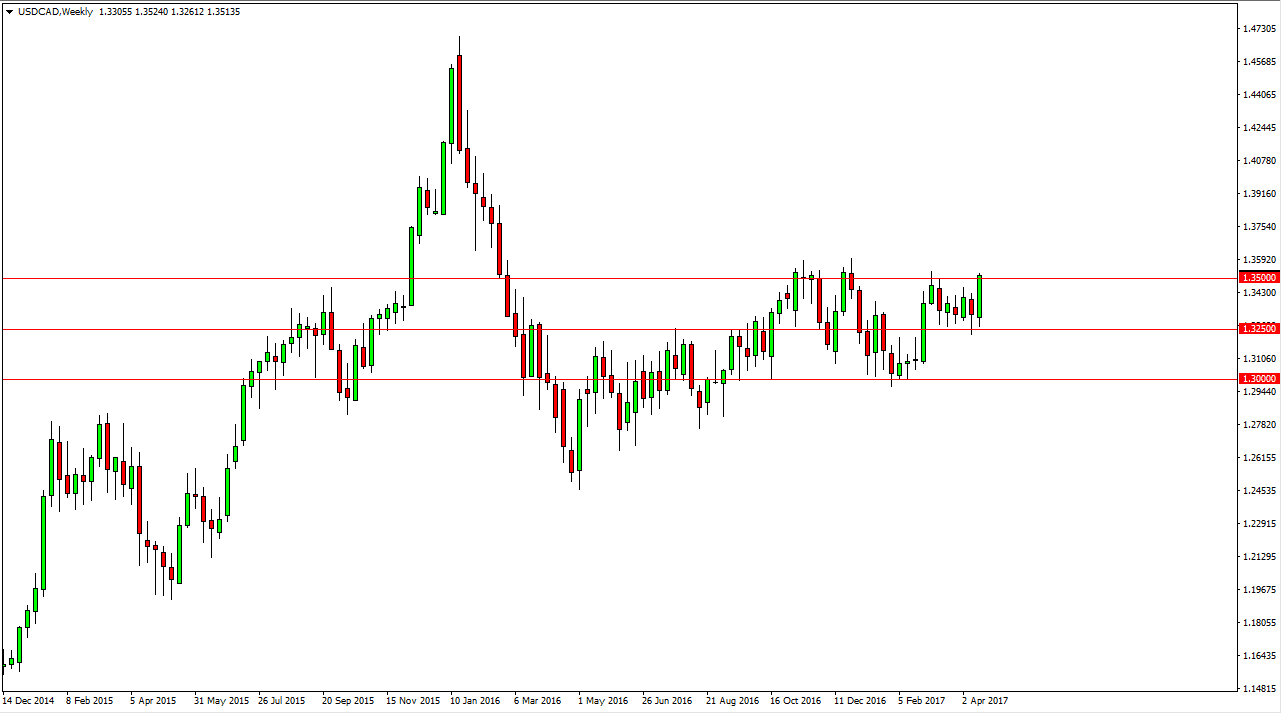Click the 20 Sep 2015 date label

point(349,701)
